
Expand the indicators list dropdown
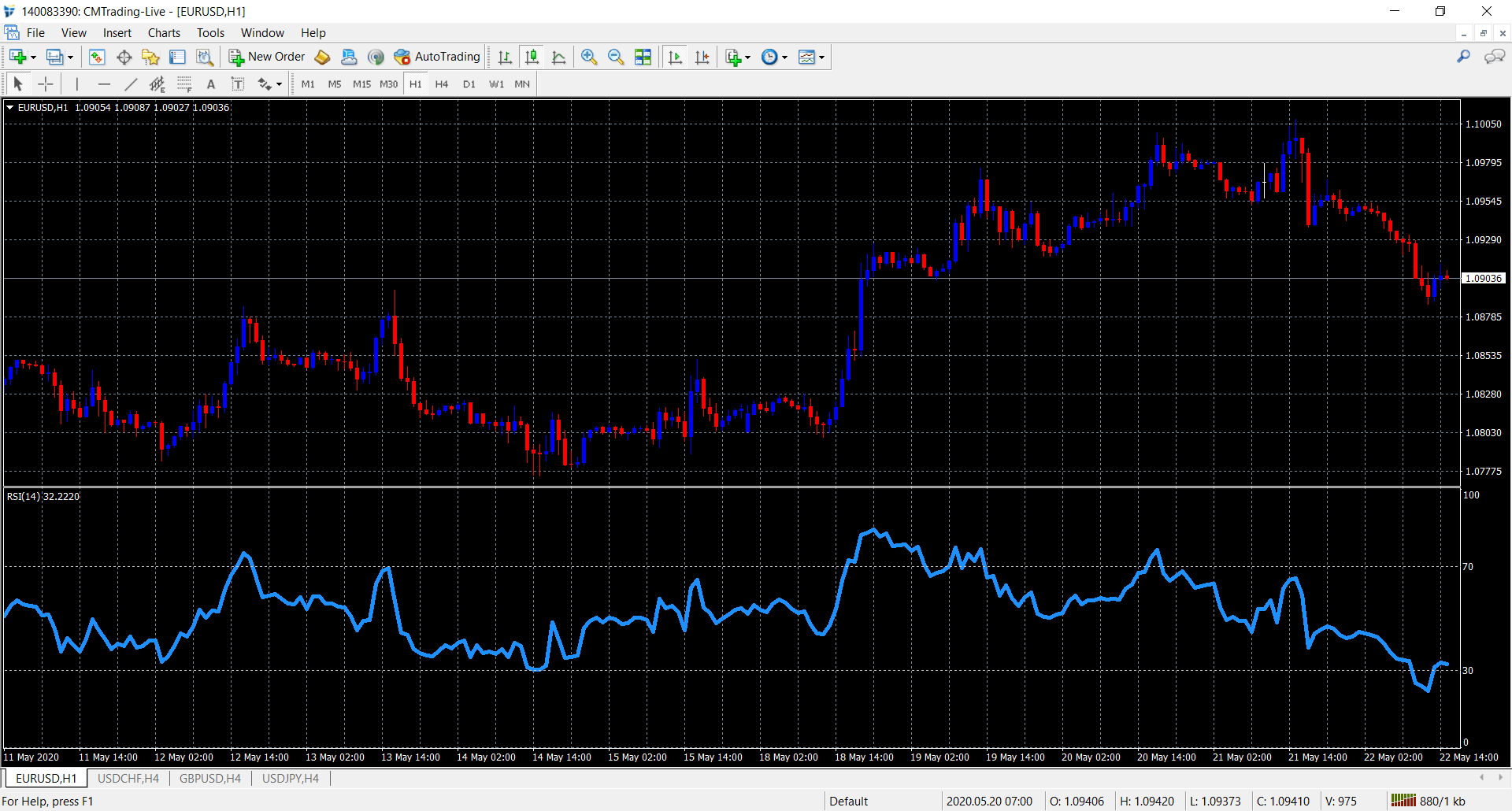[747, 57]
